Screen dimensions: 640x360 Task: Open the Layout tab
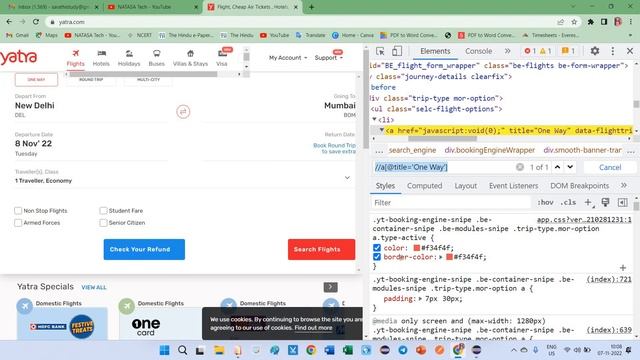click(466, 186)
